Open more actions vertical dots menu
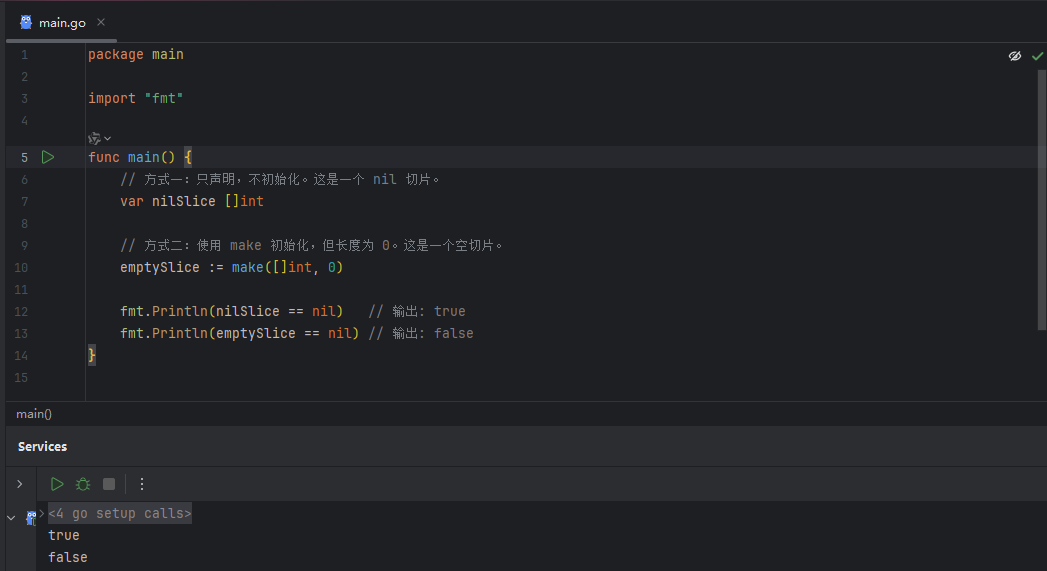The image size is (1047, 571). [x=142, y=484]
